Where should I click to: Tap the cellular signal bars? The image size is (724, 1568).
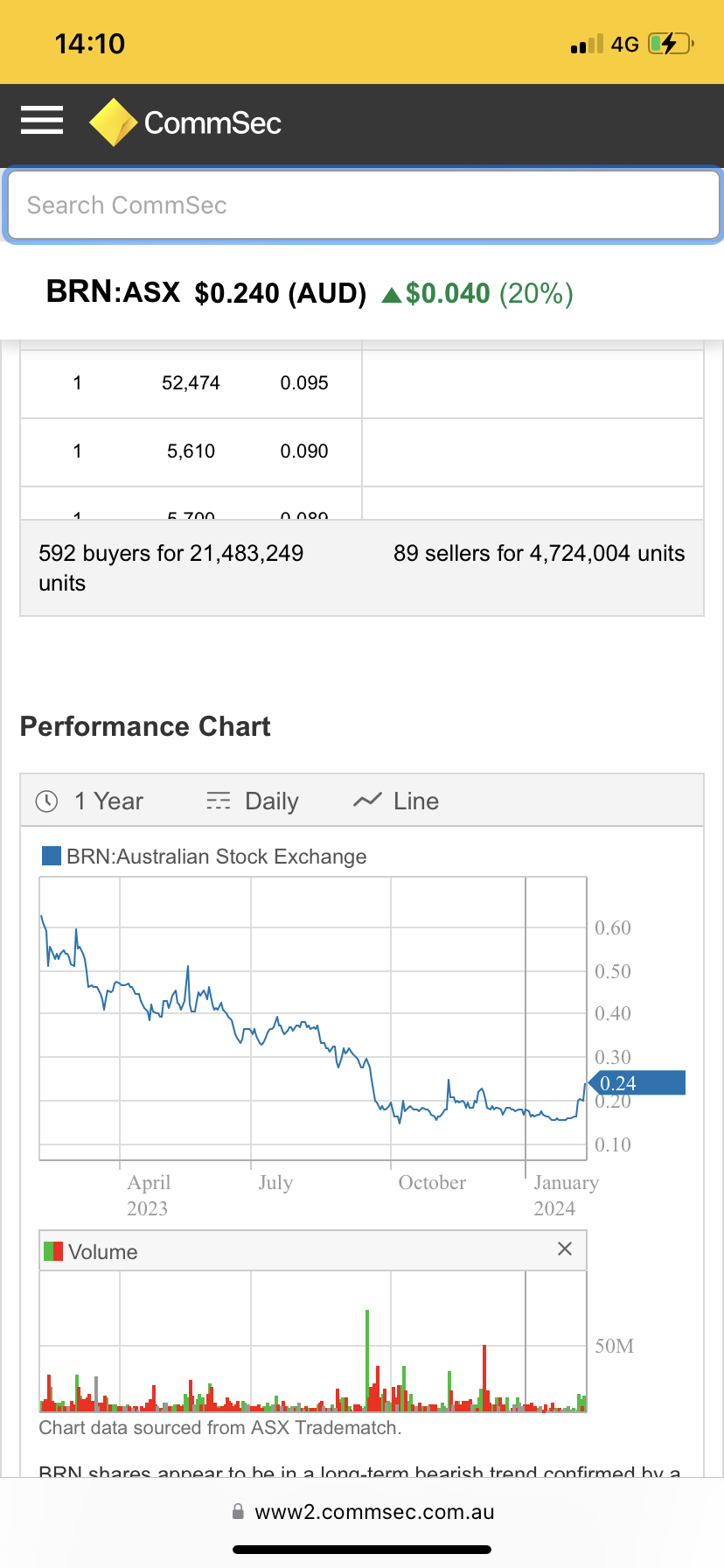587,44
